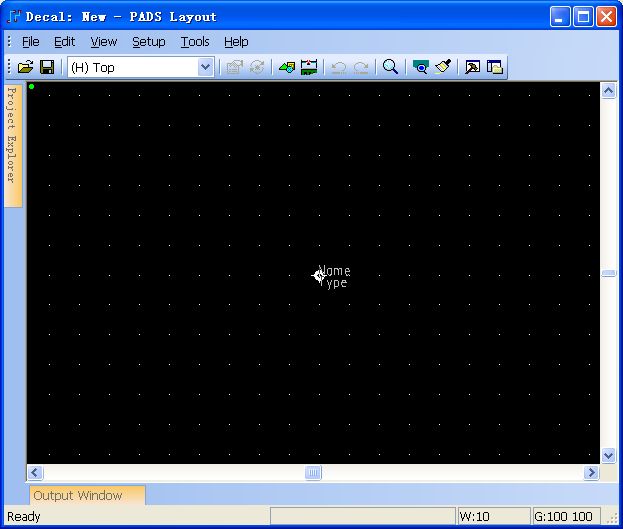Select the Zoom magnifier tool
The width and height of the screenshot is (623, 529).
pos(390,67)
